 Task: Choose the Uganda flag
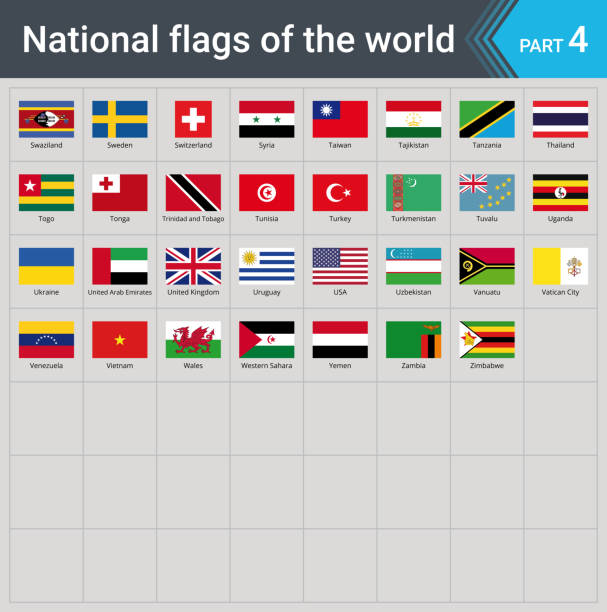coord(560,192)
